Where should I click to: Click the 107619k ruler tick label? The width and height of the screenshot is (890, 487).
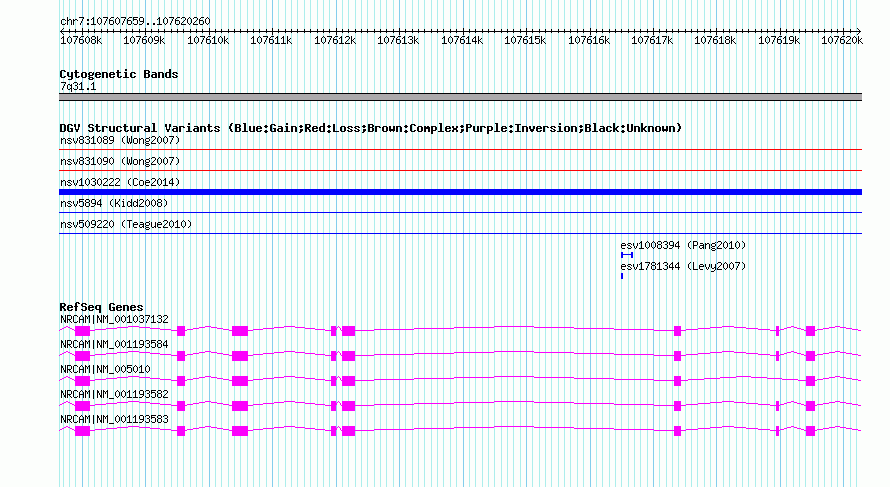(780, 40)
